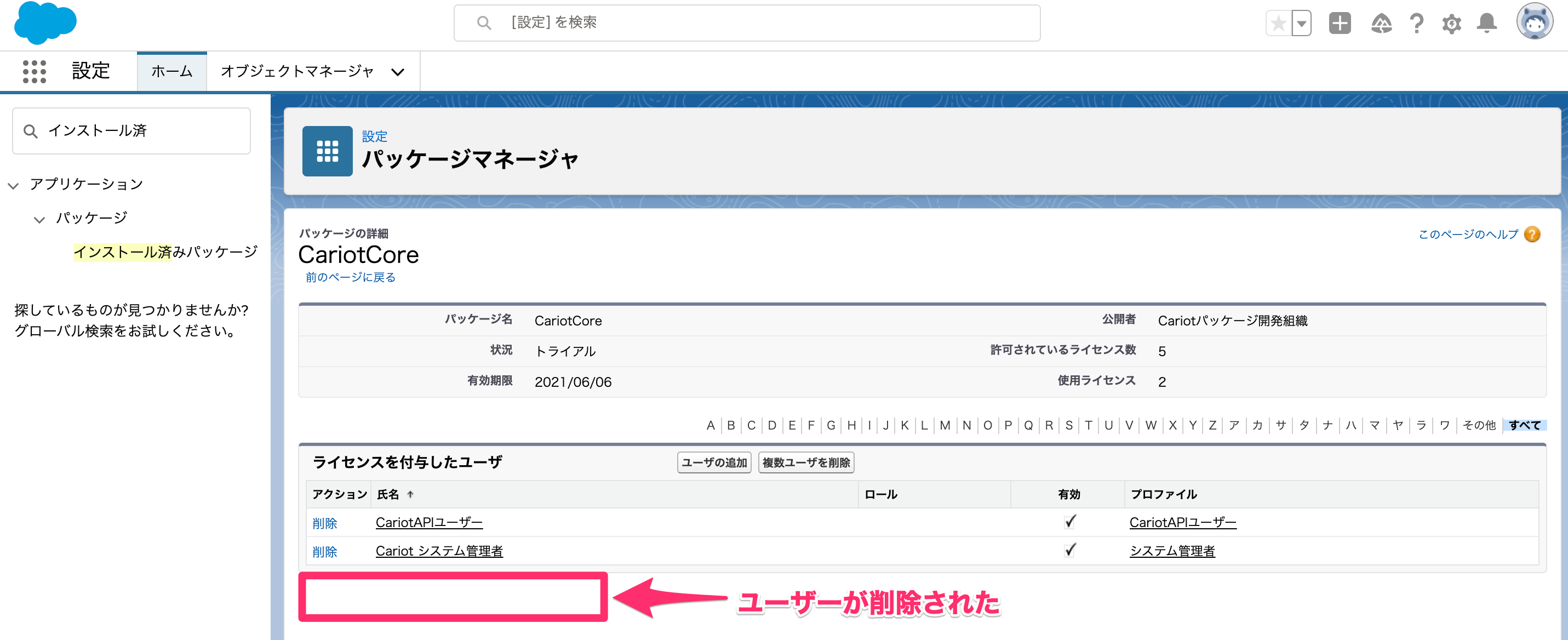This screenshot has width=1568, height=640.
Task: Click the トライアル status value
Action: pos(565,351)
